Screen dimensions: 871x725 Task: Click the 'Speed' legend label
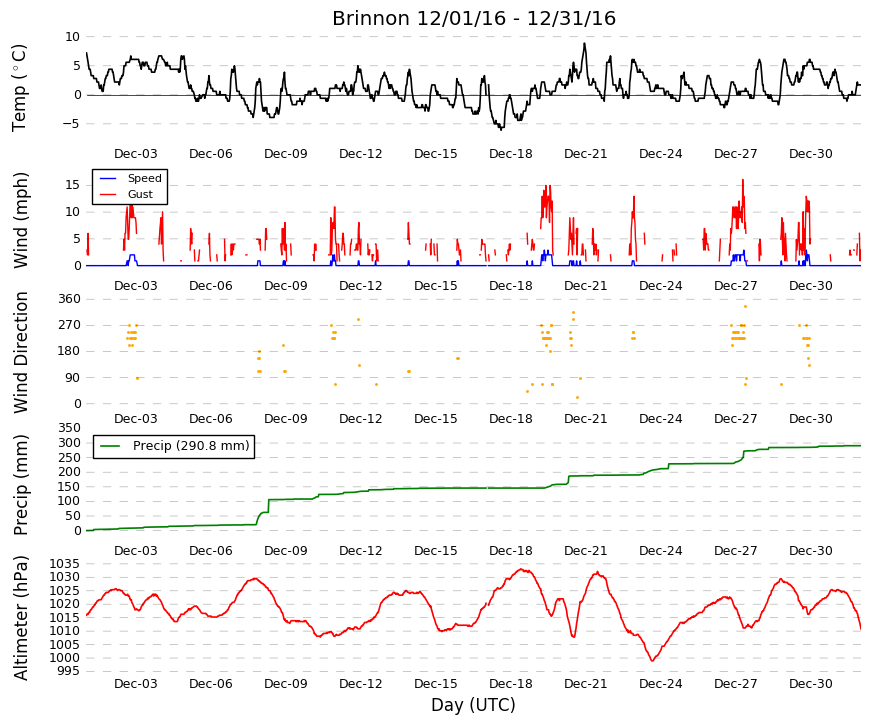(144, 178)
